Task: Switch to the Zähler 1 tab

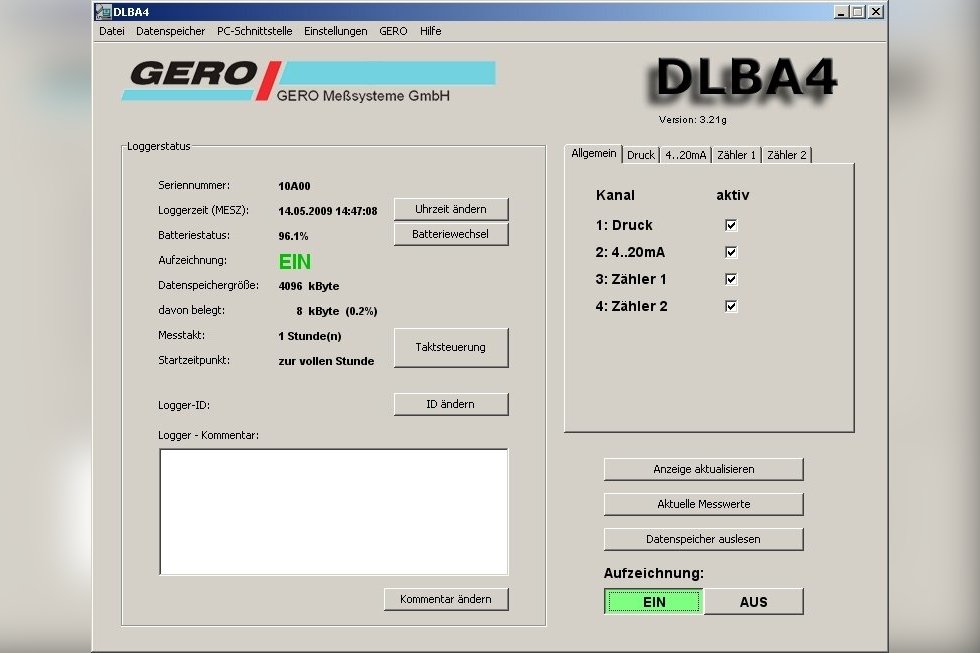Action: coord(736,155)
